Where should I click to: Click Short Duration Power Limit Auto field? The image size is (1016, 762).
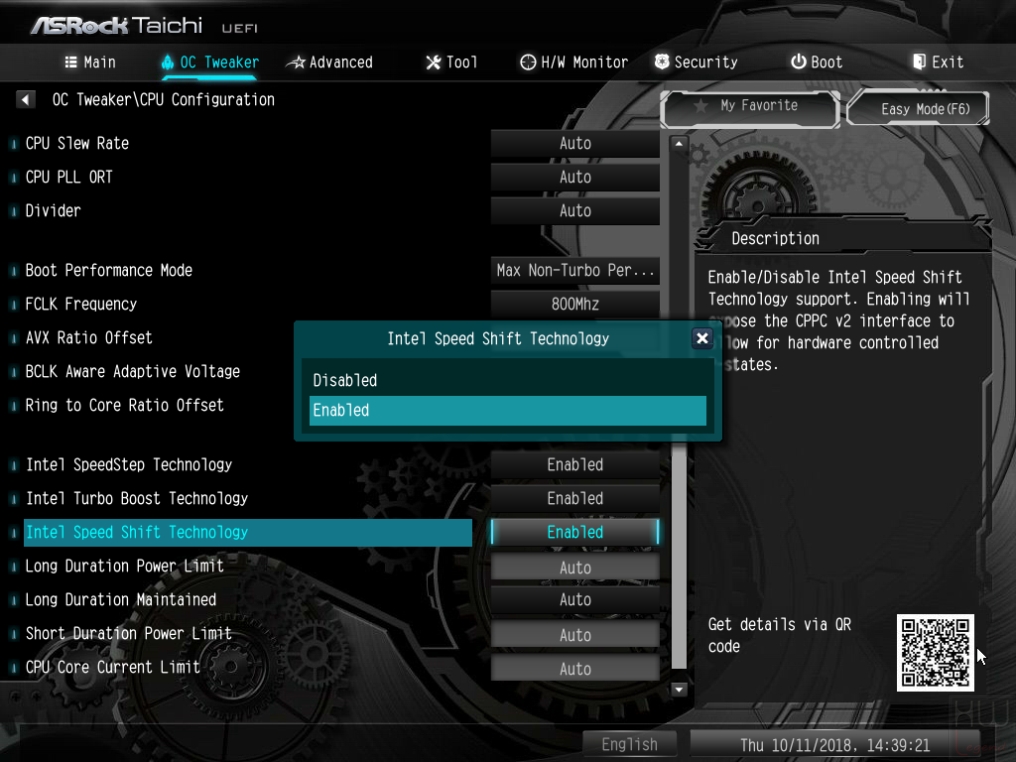[x=575, y=635]
